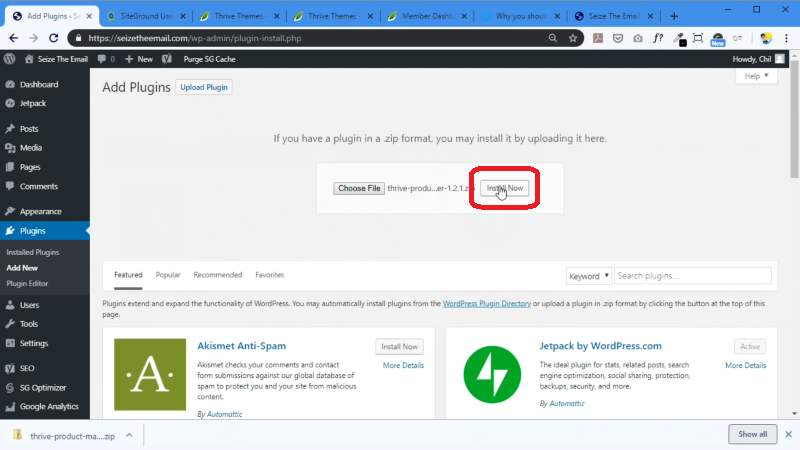Click the eyedropper color picker extension
This screenshot has width=800, height=450.
click(x=679, y=39)
